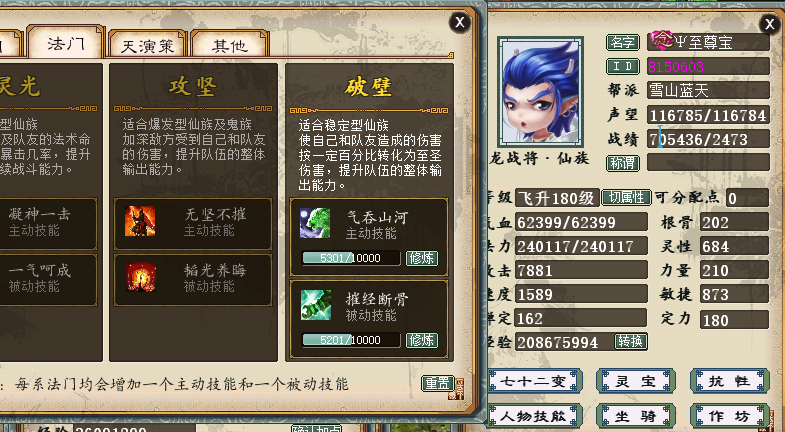Viewport: 785px width, 432px height.
Task: Click 修炼 button for 摧经断骨
Action: pos(422,340)
